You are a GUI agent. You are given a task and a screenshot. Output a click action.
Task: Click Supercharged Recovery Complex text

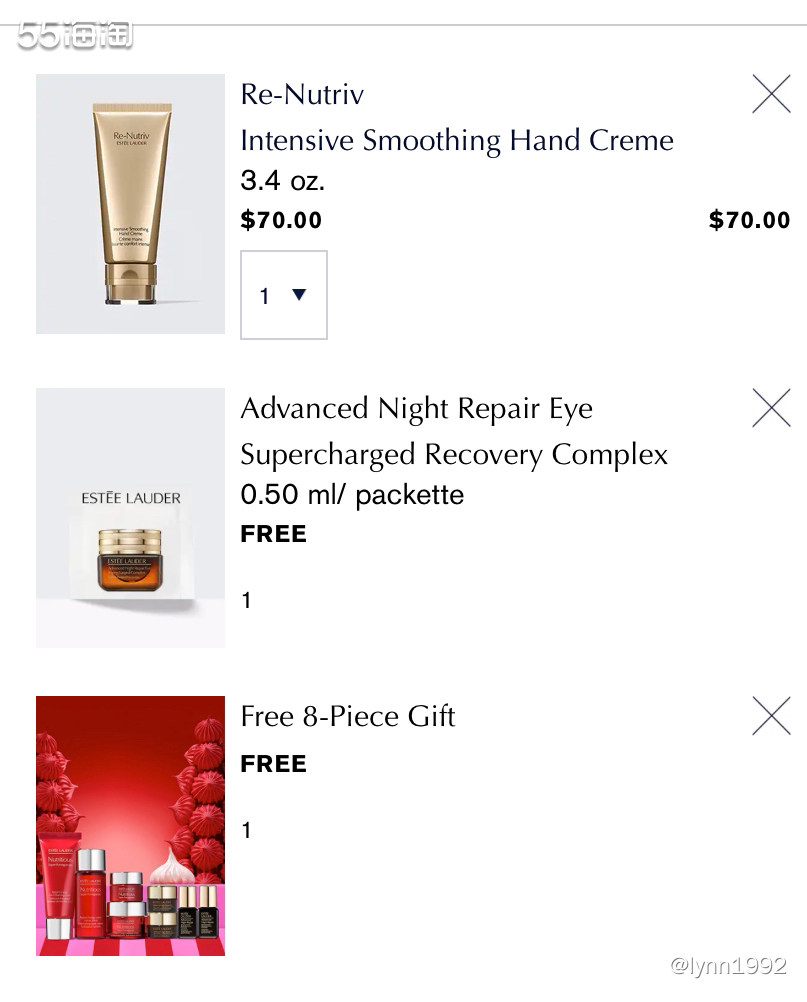click(x=454, y=455)
